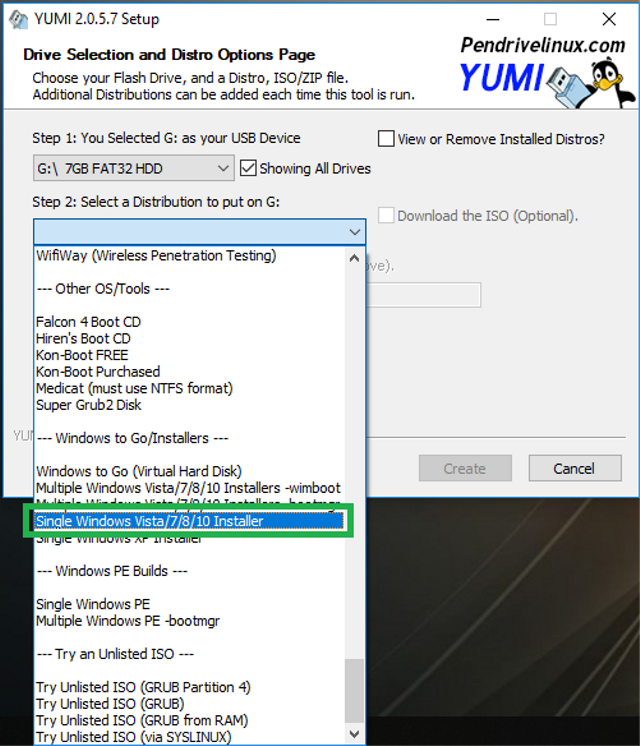Select Try Unlisted ISO (GRUB from RAM)
The width and height of the screenshot is (640, 746).
(142, 721)
